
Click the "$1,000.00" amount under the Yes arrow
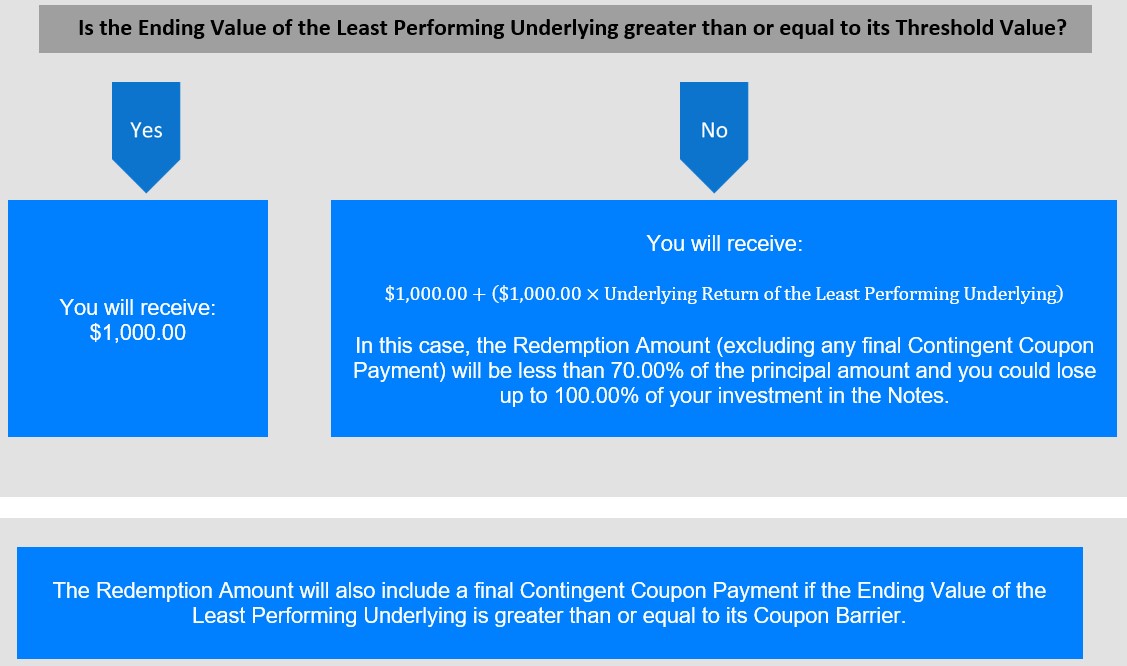pos(138,333)
